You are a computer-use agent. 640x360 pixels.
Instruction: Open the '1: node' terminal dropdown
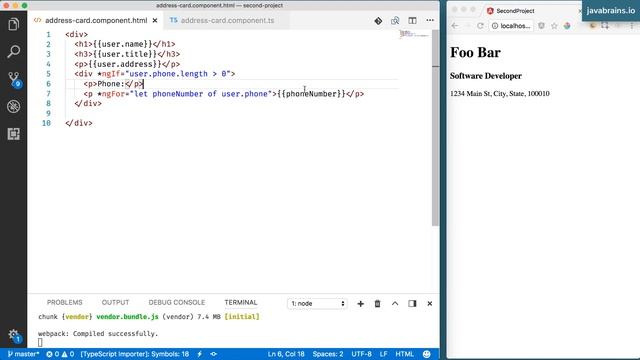click(x=317, y=304)
